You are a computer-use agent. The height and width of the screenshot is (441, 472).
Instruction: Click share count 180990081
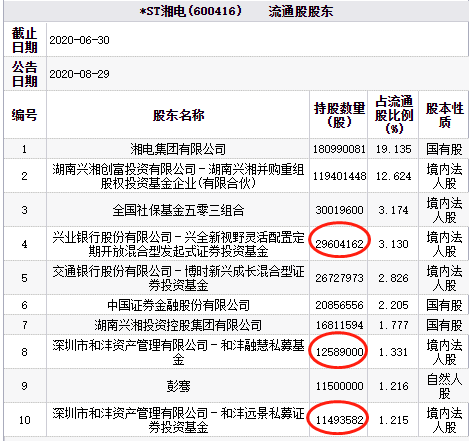tap(339, 149)
